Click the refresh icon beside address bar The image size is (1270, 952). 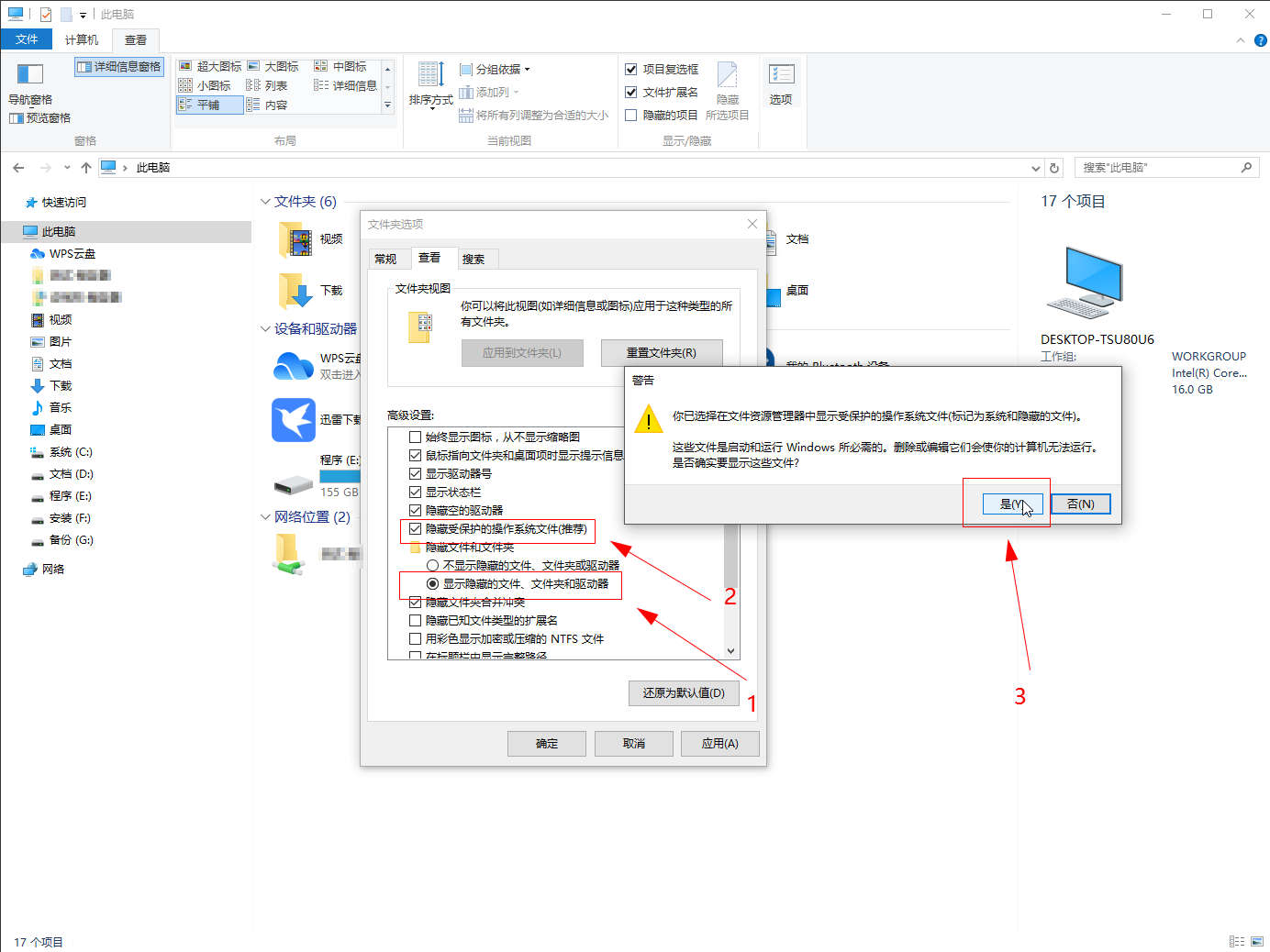tap(1054, 168)
